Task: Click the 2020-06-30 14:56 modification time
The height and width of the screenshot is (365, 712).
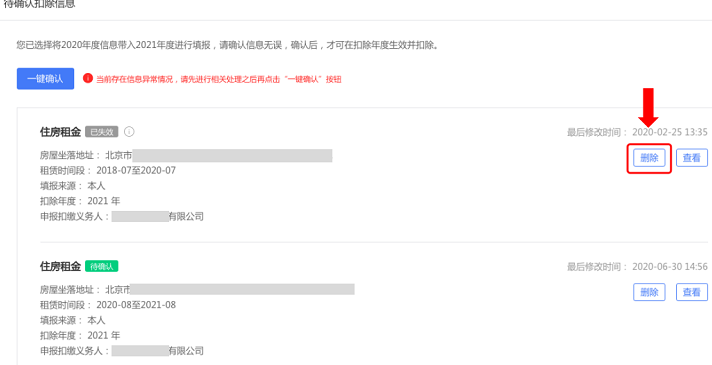Action: (x=670, y=266)
